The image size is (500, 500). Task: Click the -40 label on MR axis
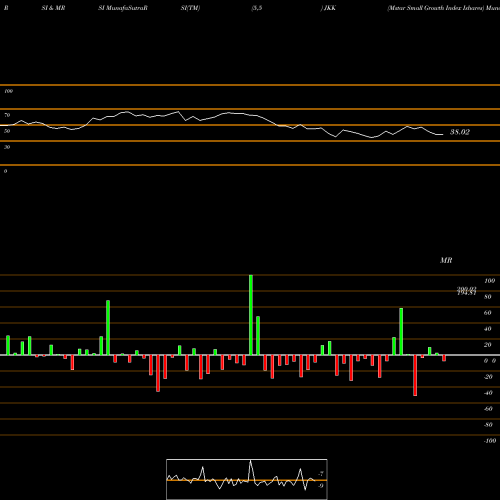(x=488, y=393)
